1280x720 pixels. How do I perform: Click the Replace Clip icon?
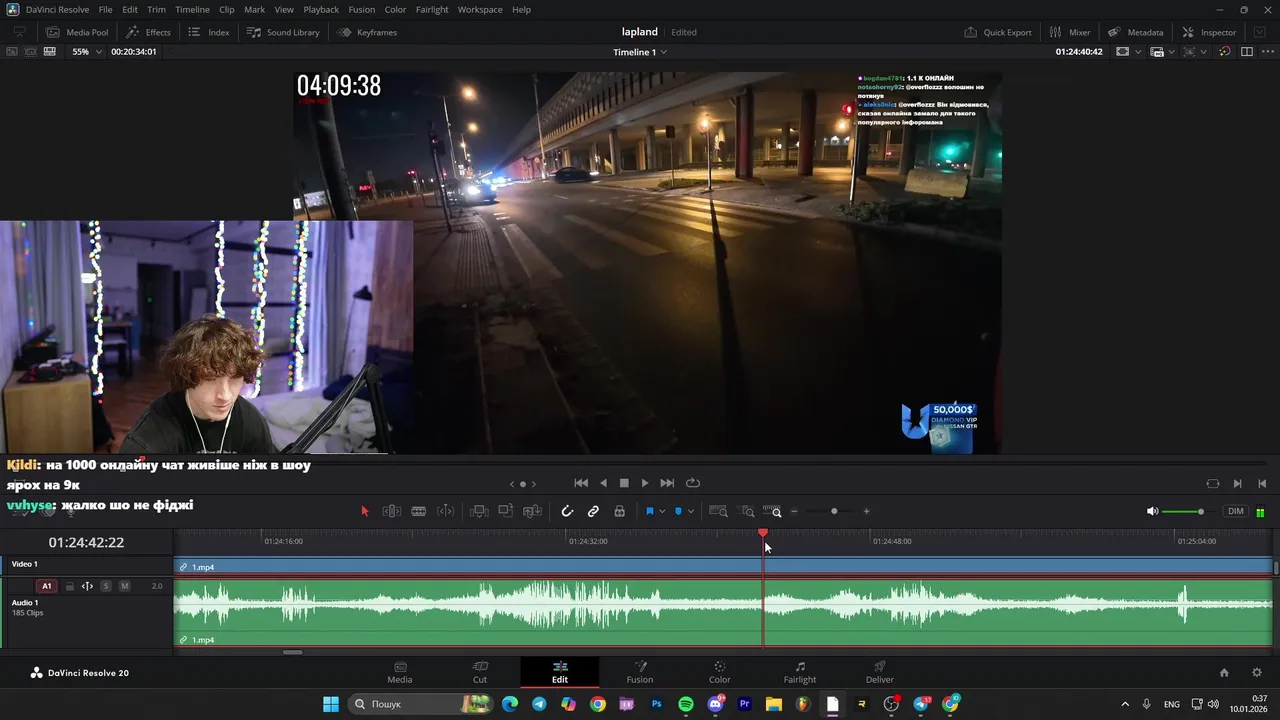[x=533, y=511]
